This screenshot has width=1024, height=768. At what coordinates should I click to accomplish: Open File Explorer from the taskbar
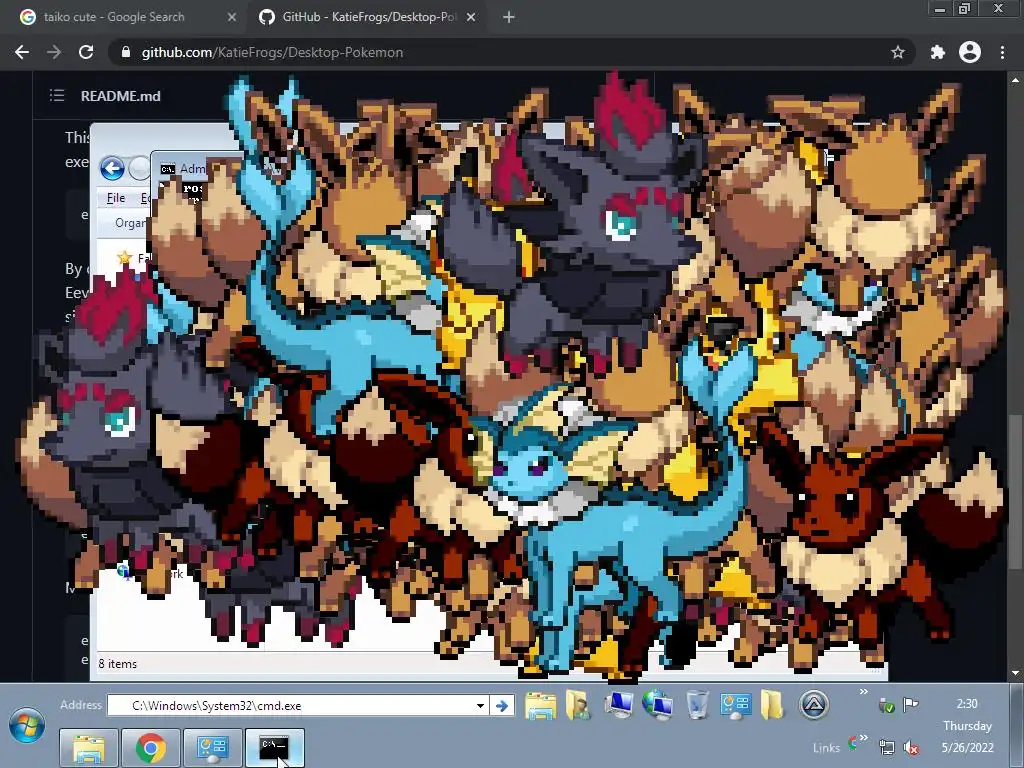tap(89, 748)
